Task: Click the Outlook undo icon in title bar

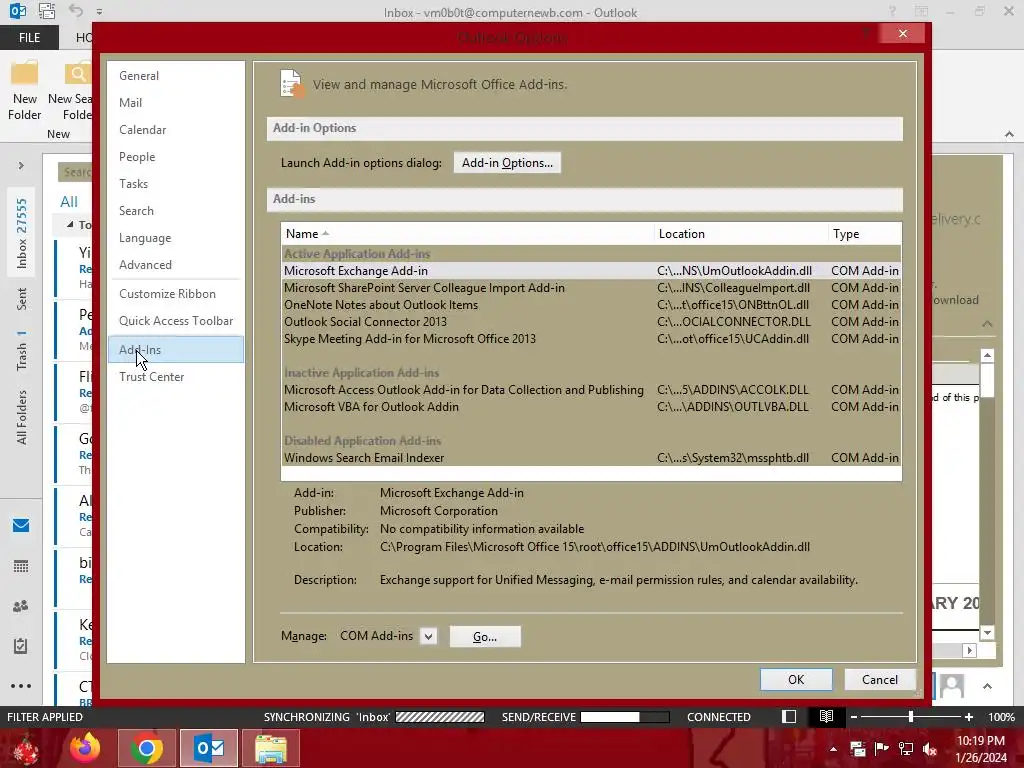Action: click(x=76, y=11)
